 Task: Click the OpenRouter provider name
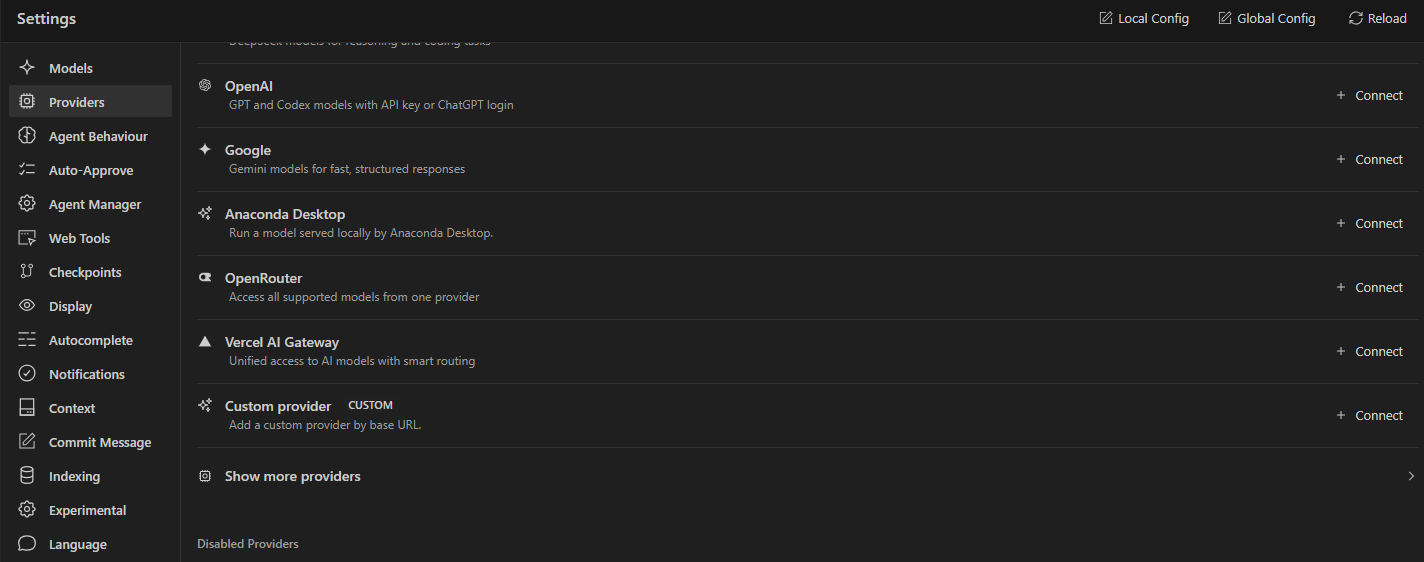pos(263,278)
